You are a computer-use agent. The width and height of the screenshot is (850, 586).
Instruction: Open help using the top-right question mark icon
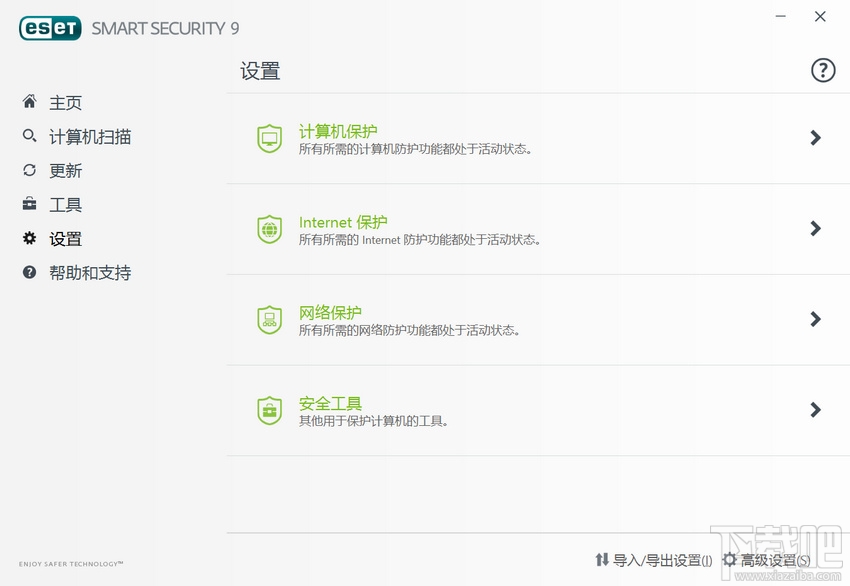click(822, 70)
